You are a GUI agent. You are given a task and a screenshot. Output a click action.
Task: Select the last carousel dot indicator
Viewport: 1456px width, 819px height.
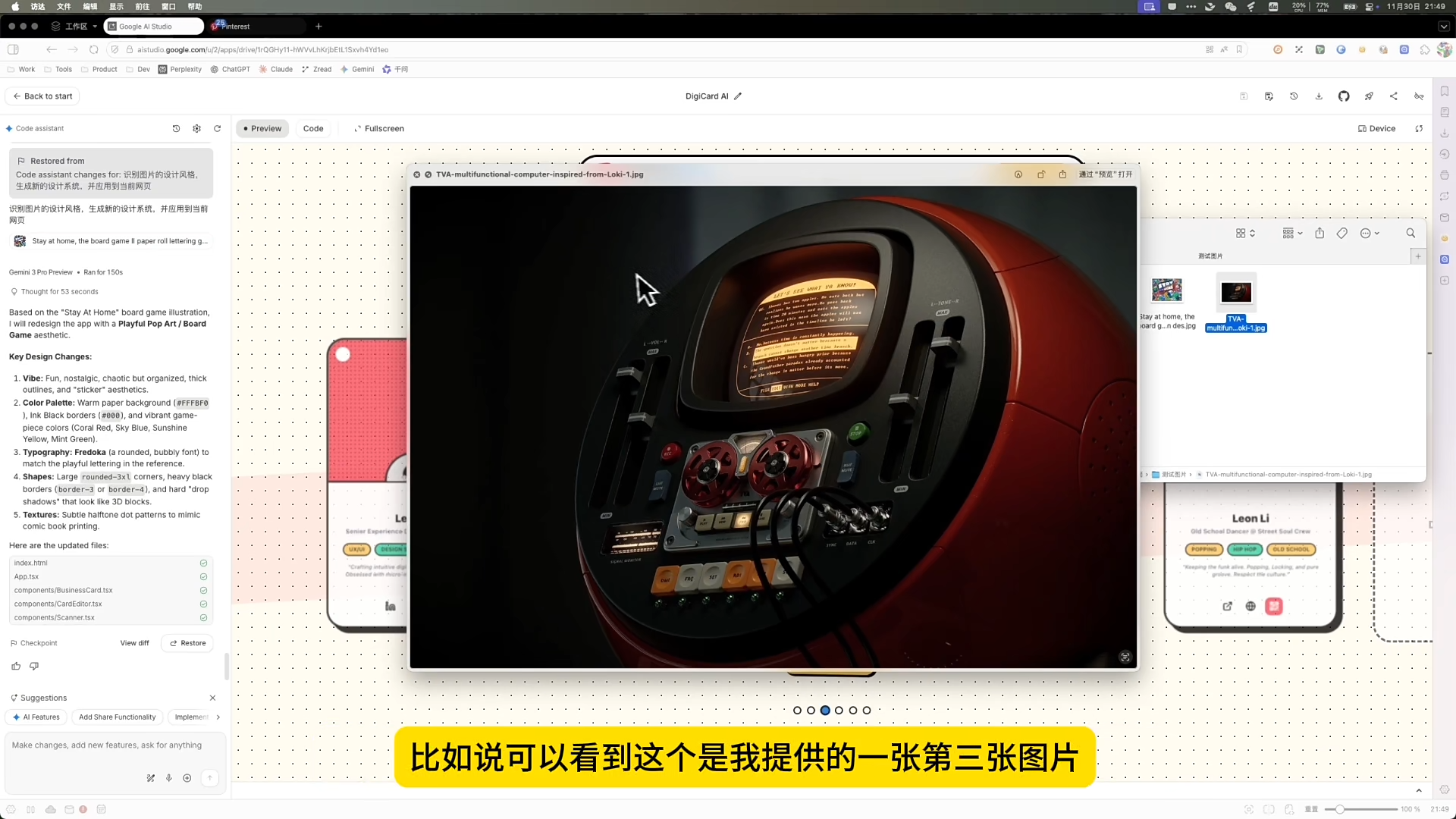(x=867, y=711)
